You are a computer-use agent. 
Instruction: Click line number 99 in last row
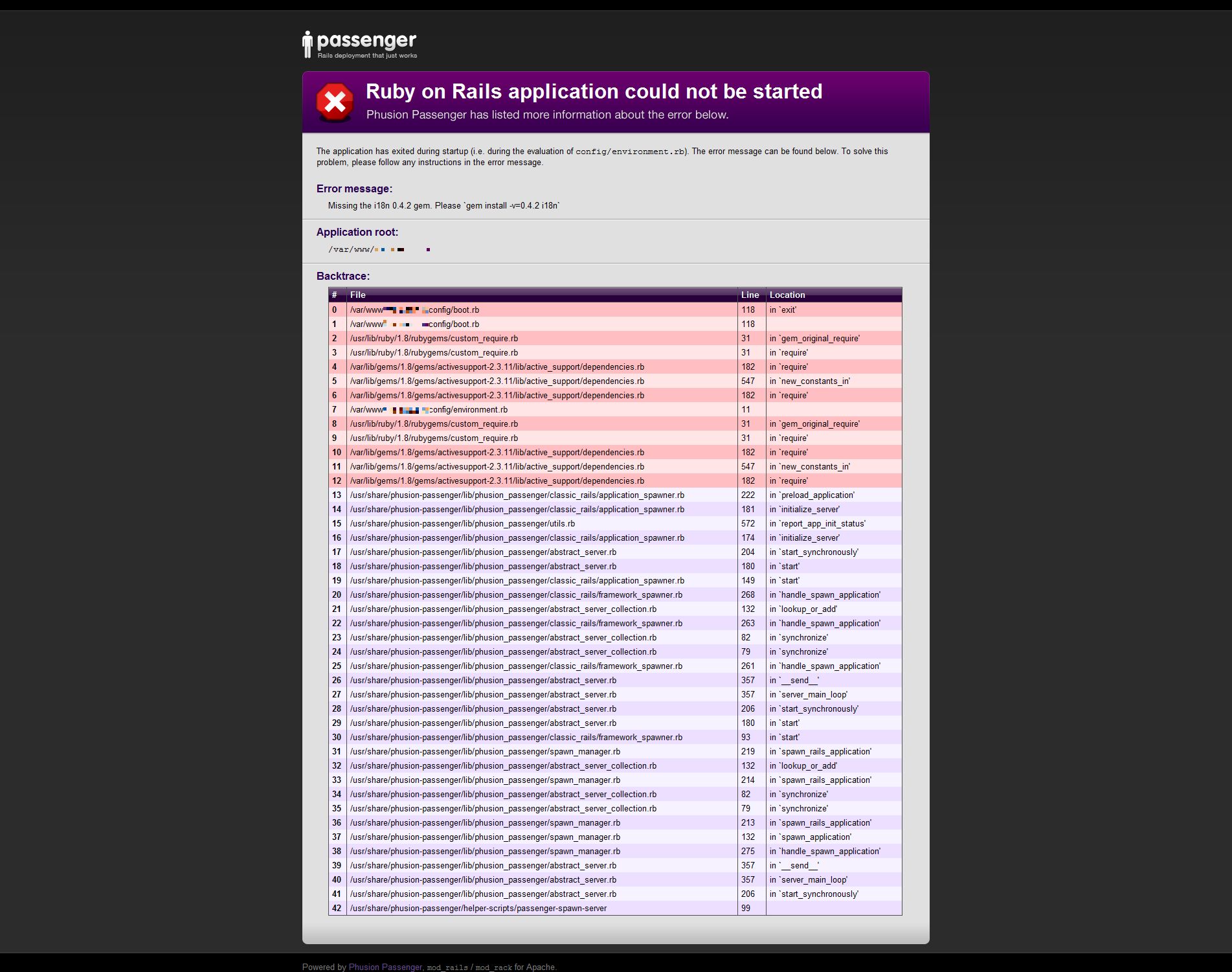click(746, 908)
